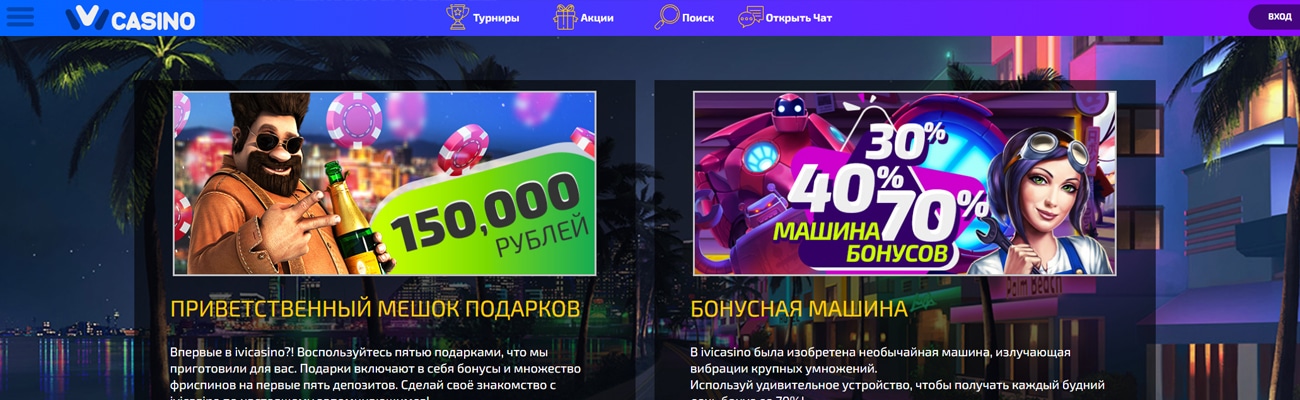
Task: Open the Турниры menu item
Action: (x=496, y=18)
